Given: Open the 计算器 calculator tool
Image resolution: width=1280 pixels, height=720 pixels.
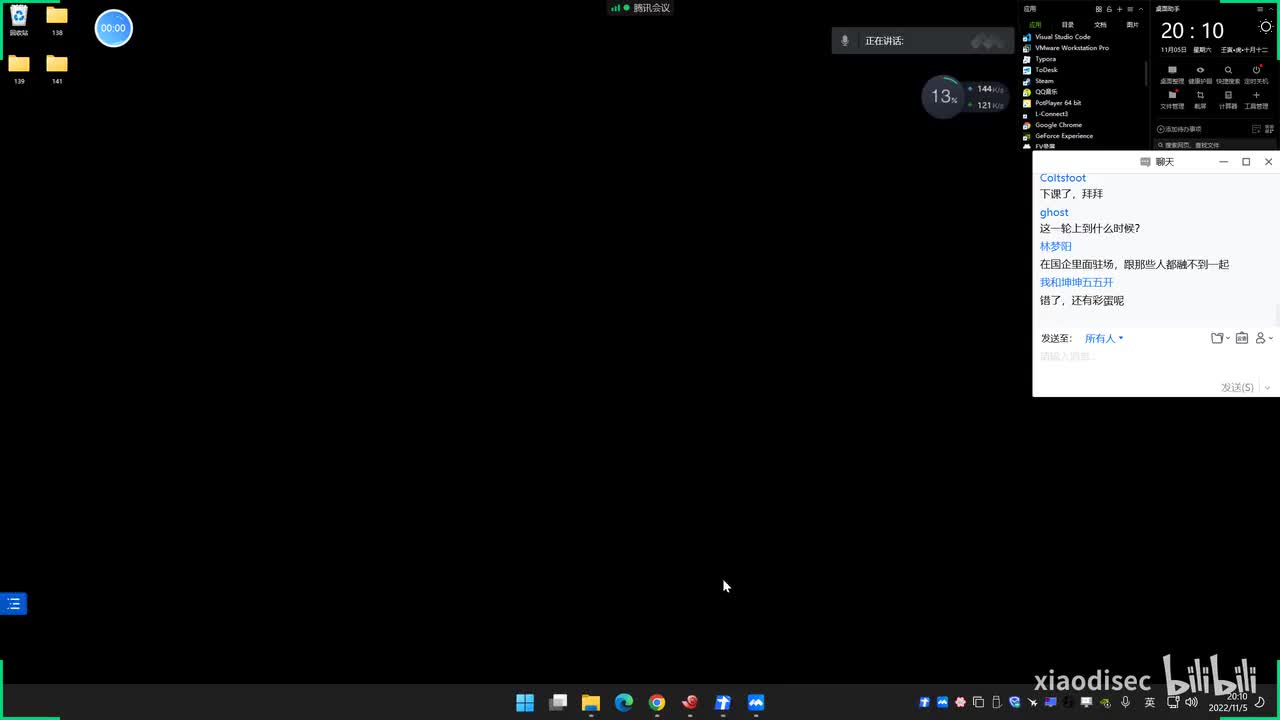Looking at the screenshot, I should [1228, 100].
